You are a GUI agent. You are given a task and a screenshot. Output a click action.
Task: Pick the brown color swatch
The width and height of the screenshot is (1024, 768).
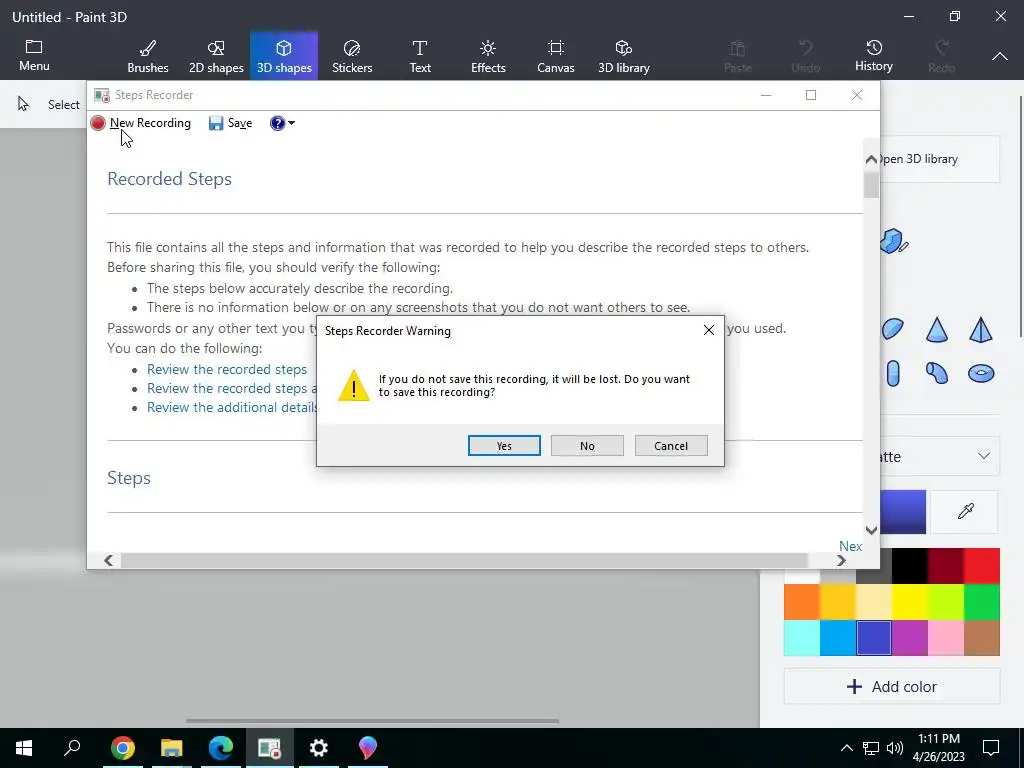(x=982, y=638)
